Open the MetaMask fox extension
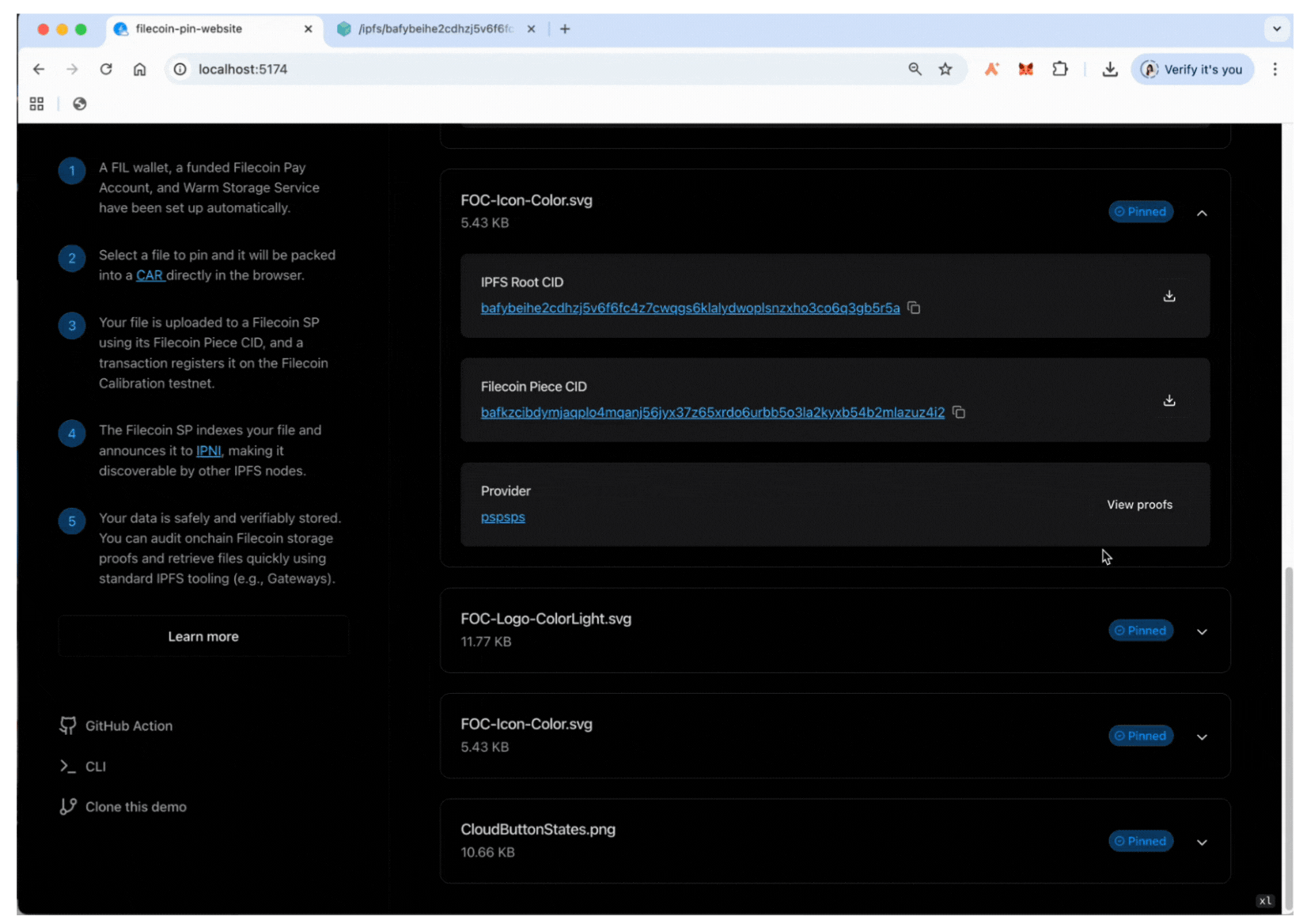1303x924 pixels. 1025,70
